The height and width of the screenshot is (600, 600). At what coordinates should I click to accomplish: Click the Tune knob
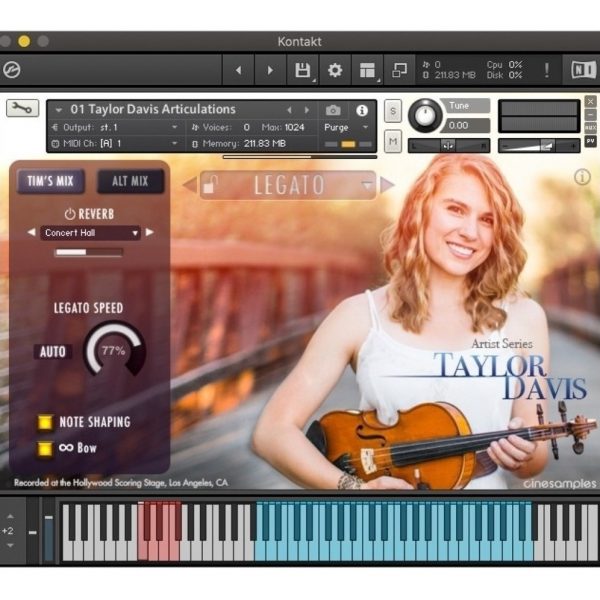point(425,115)
